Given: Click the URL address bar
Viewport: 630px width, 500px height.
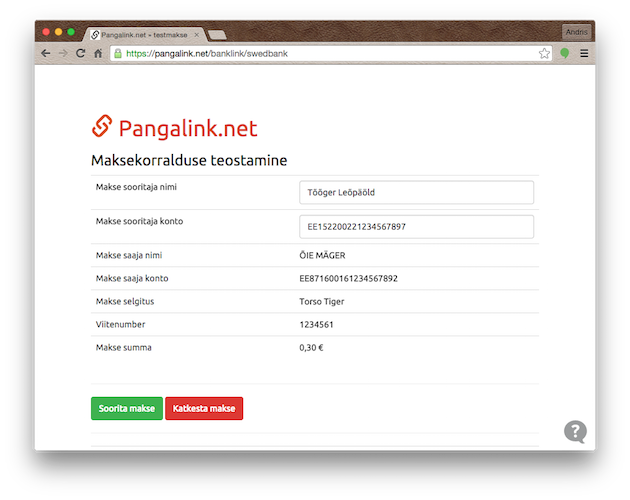Looking at the screenshot, I should 330,53.
